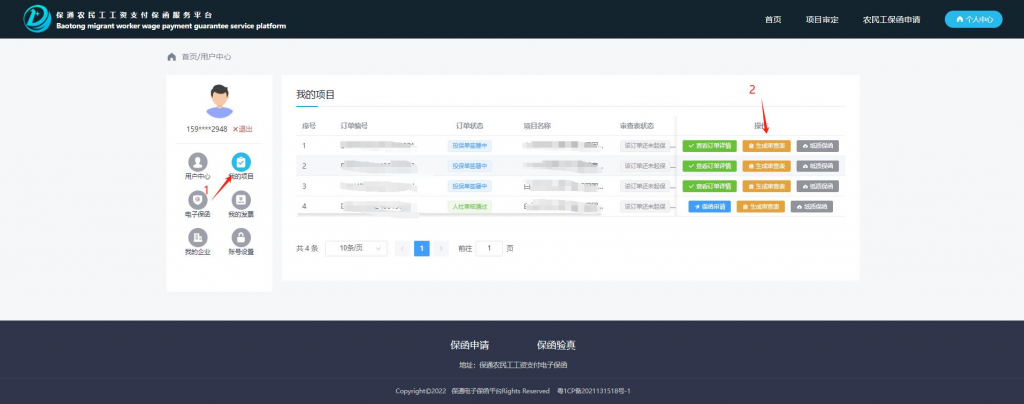
Task: Click the home icon in the breadcrumb
Action: [172, 57]
